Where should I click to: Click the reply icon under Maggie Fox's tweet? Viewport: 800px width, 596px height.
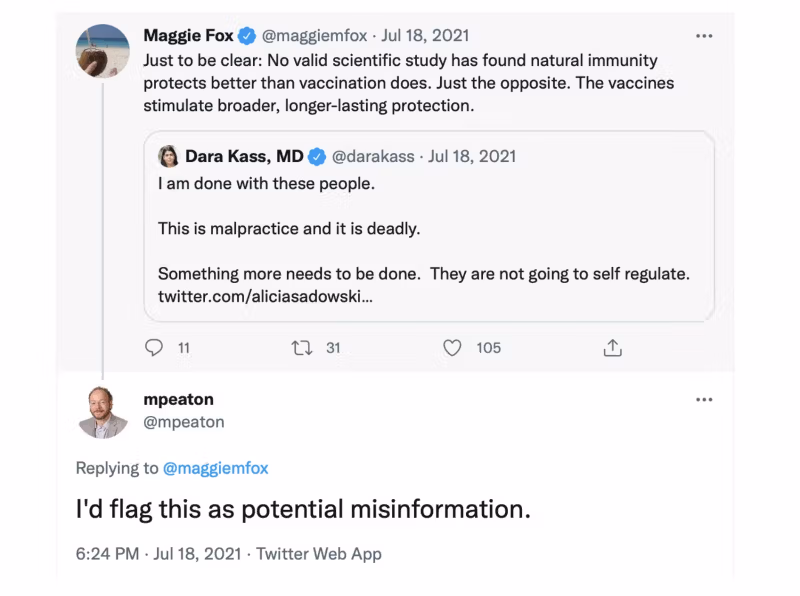click(154, 348)
